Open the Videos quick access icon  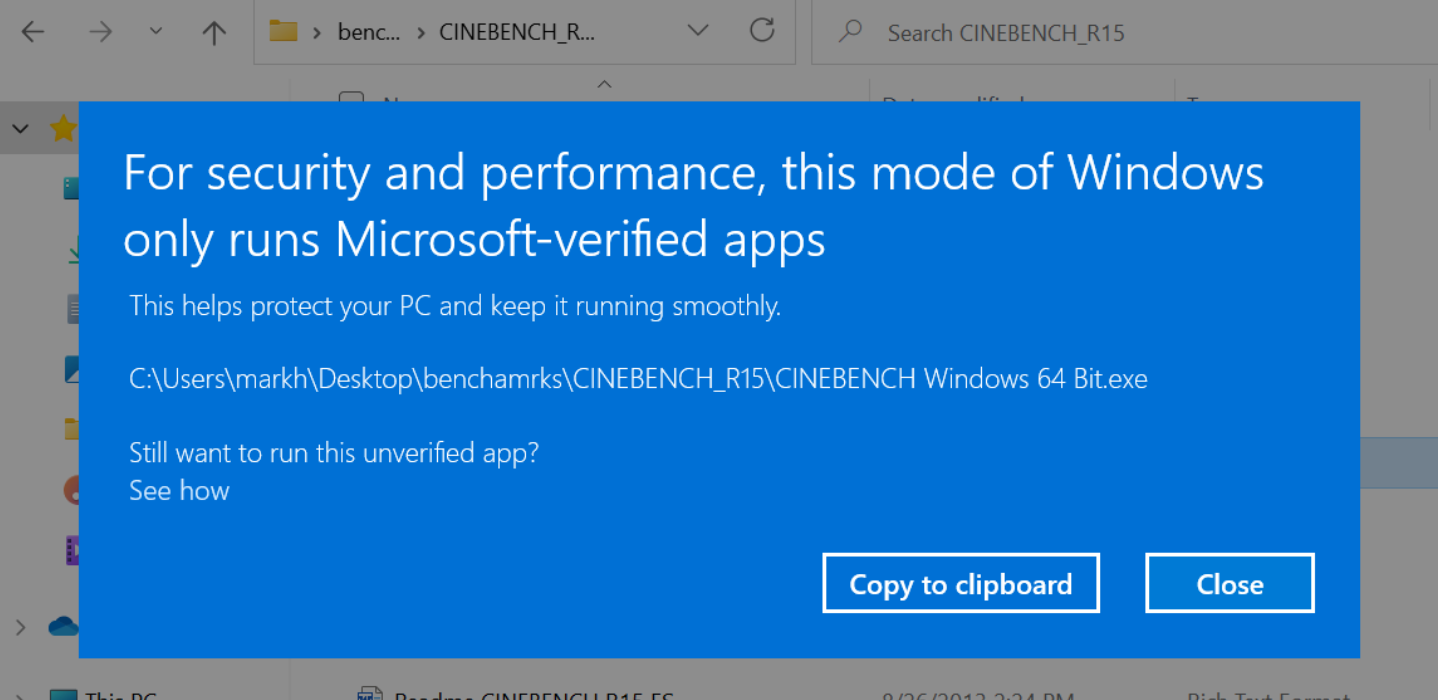click(71, 551)
